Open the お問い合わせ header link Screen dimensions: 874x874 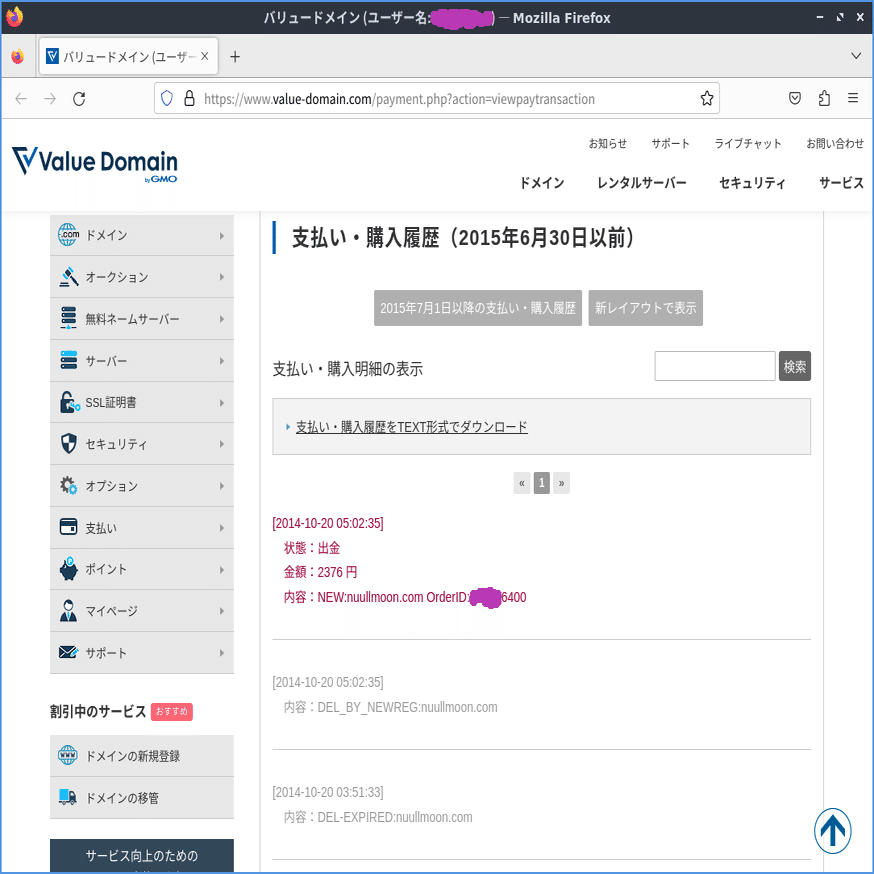(x=835, y=143)
